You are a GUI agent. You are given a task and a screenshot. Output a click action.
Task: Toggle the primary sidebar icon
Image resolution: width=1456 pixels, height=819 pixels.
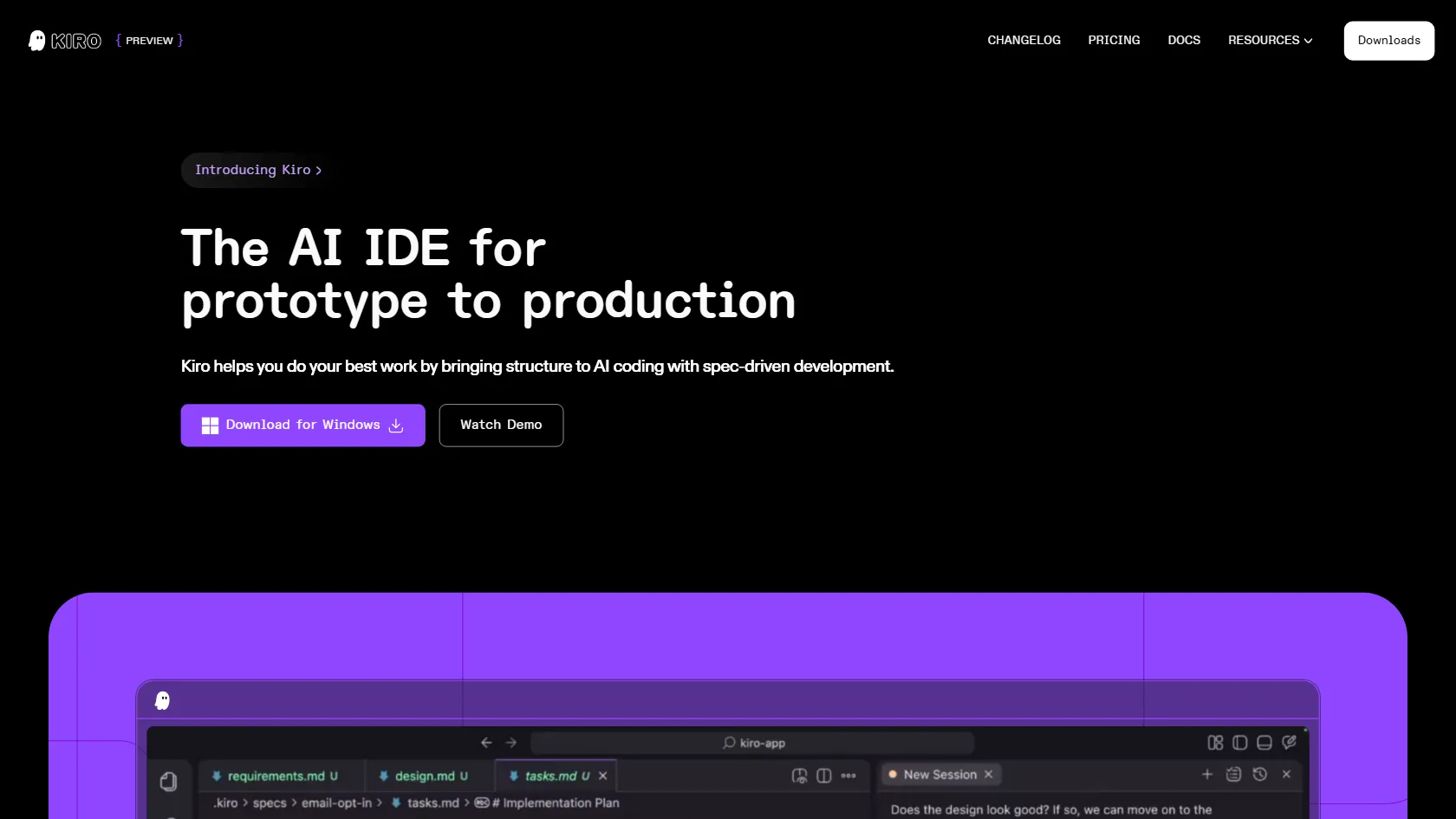(1240, 743)
